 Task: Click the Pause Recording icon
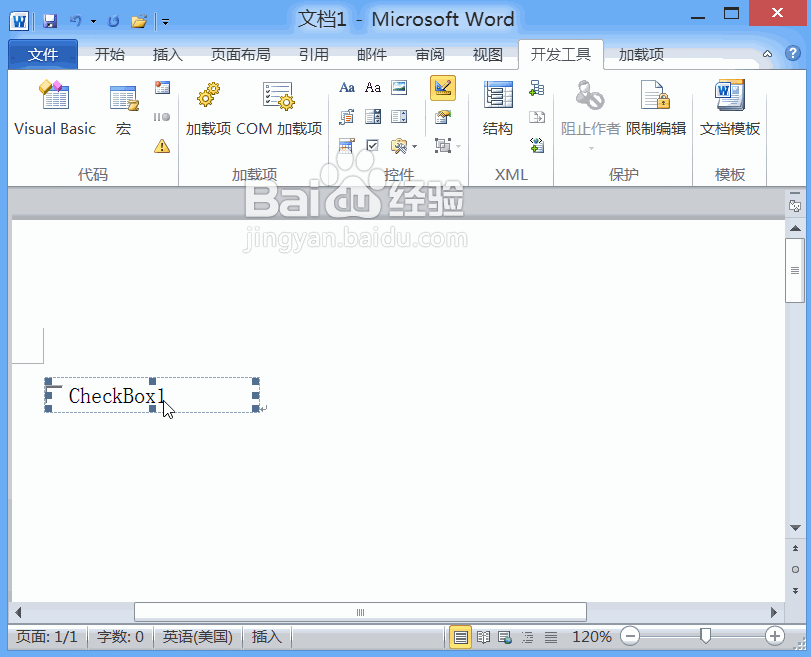pyautogui.click(x=162, y=117)
